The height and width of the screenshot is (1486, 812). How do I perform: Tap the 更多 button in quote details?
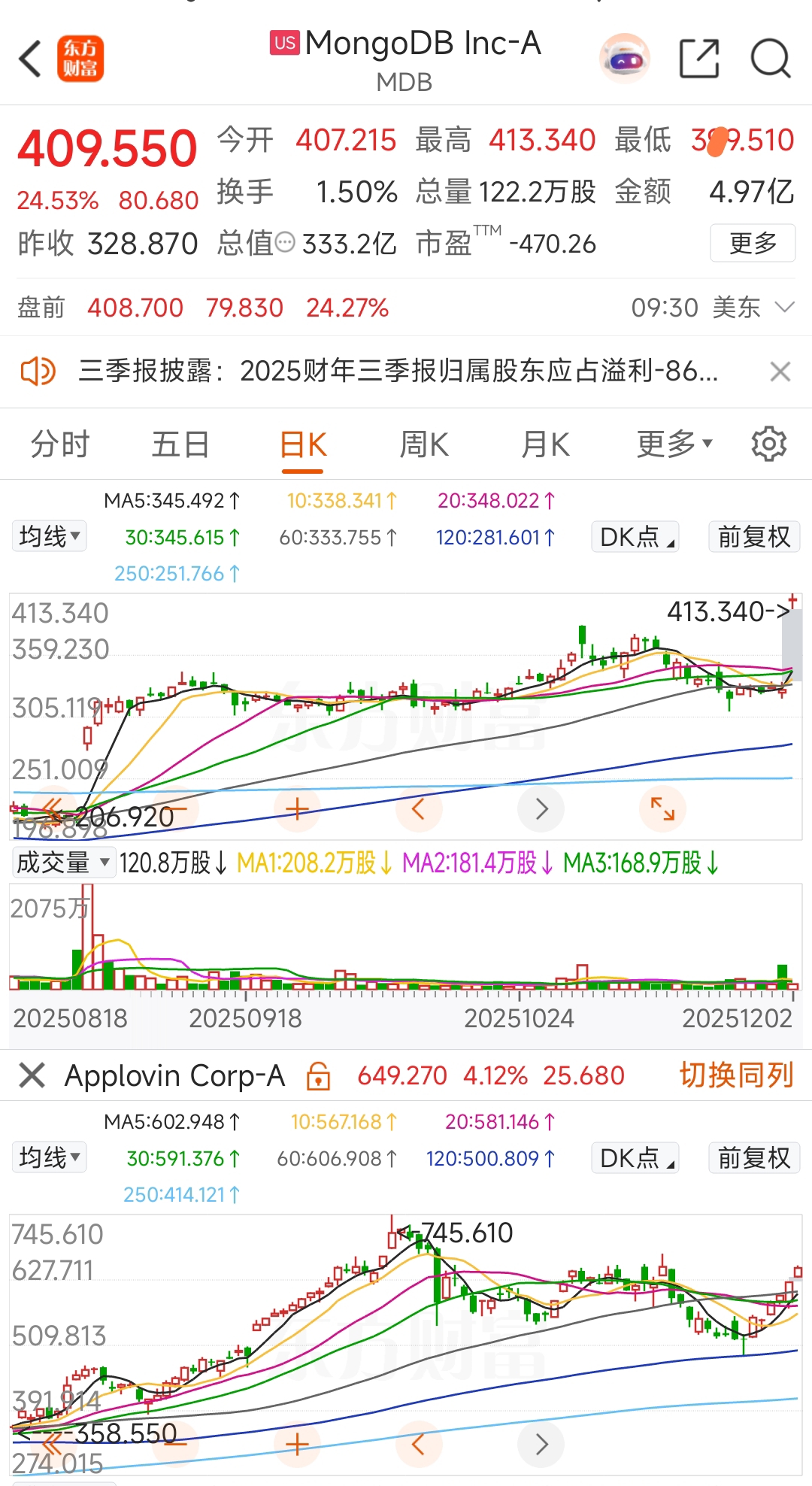click(x=753, y=243)
